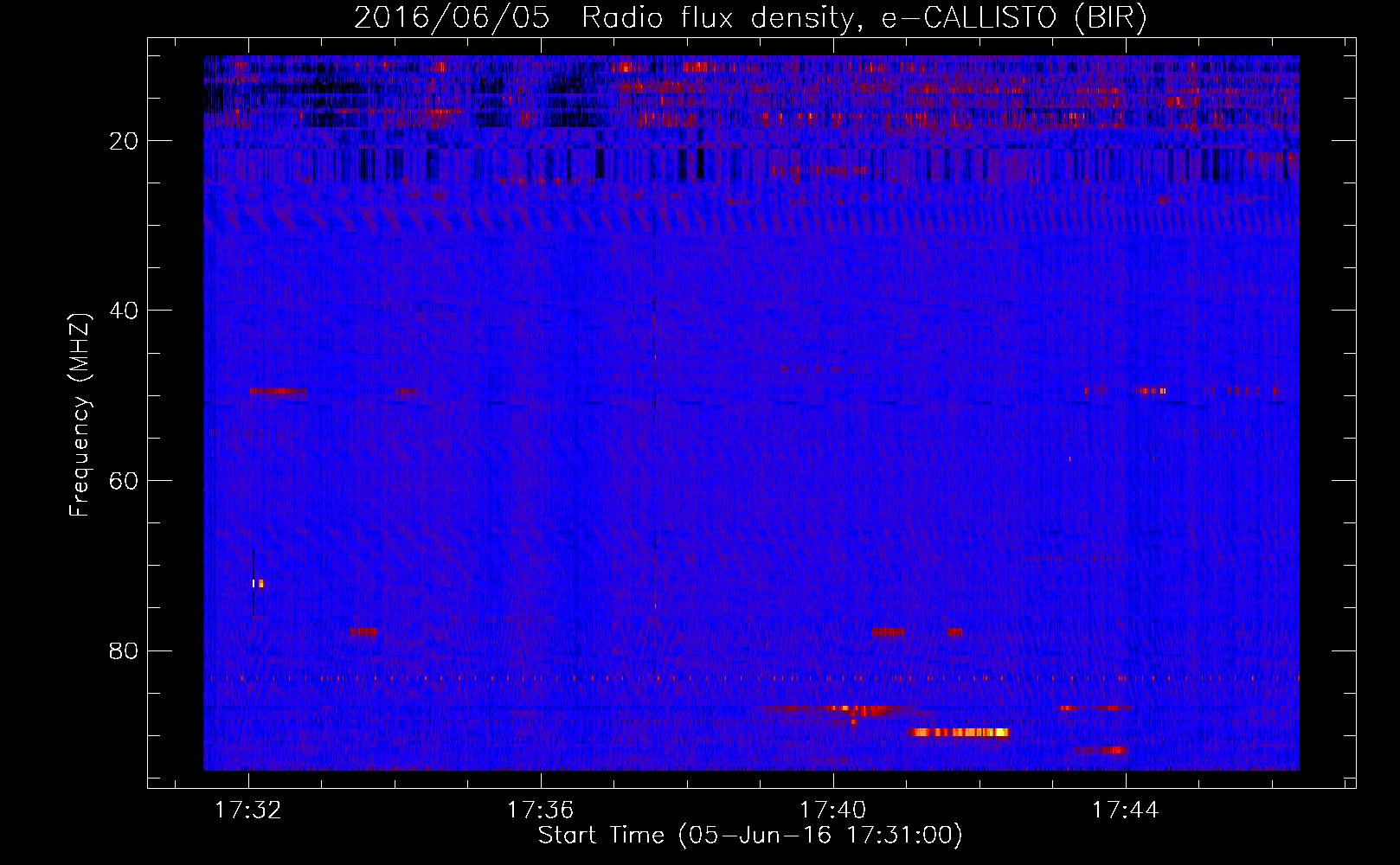
Task: Click the bright yellow burst near 90 MHz
Action: (x=960, y=733)
